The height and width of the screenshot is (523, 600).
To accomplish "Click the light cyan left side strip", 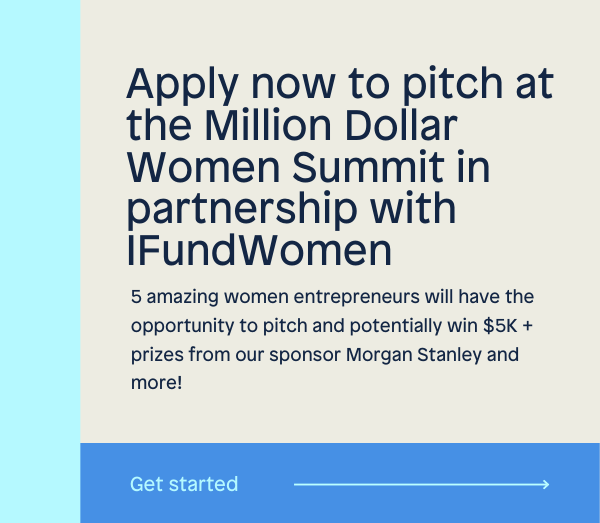I will coord(40,261).
